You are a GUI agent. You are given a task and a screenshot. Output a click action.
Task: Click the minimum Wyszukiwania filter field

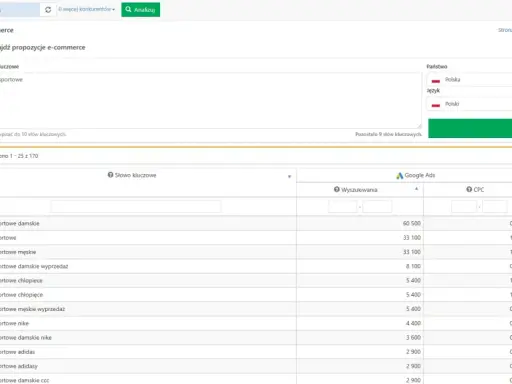343,207
